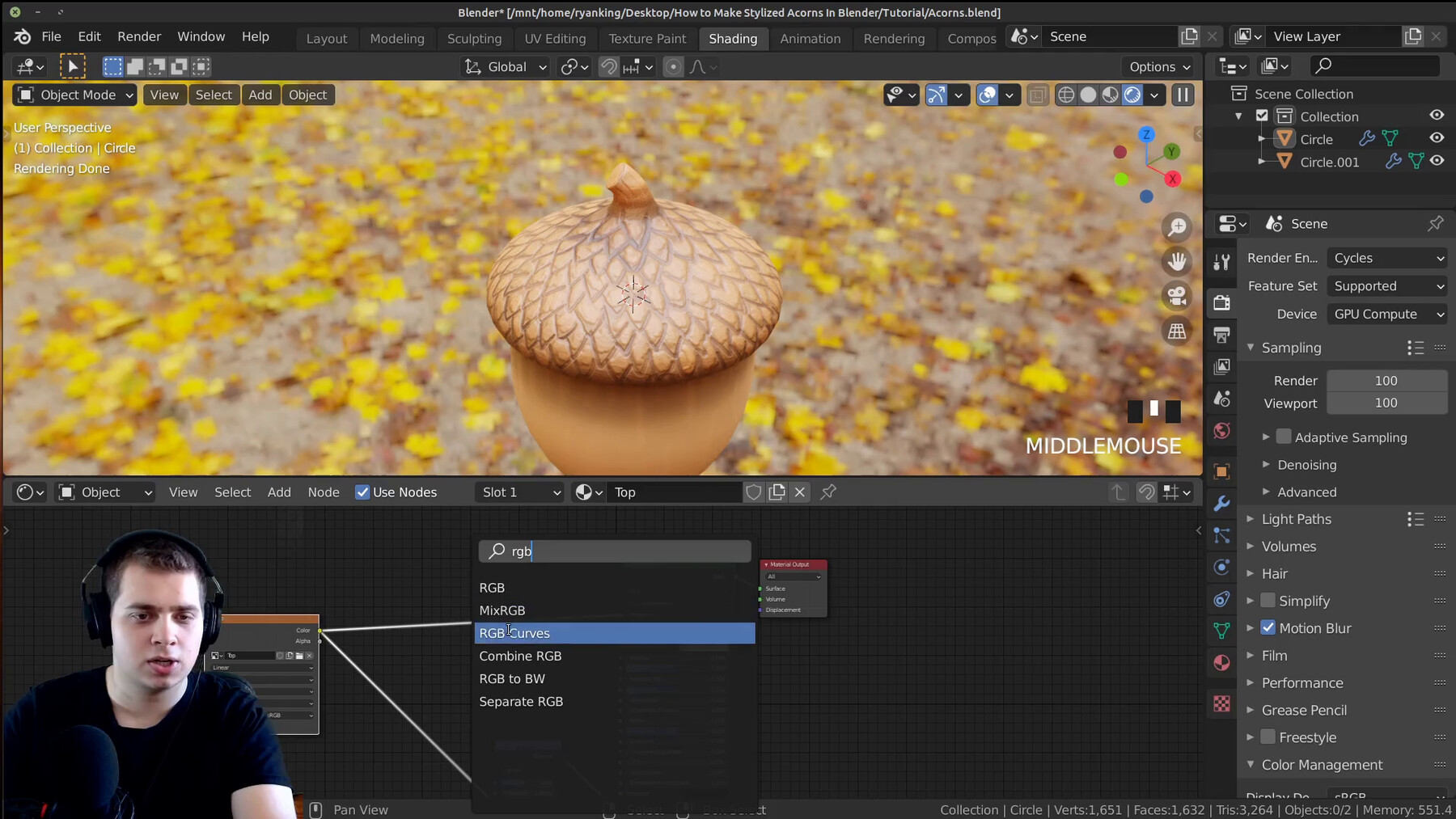Screen dimensions: 1456x819
Task: Pin the material in node editor
Action: 828,492
